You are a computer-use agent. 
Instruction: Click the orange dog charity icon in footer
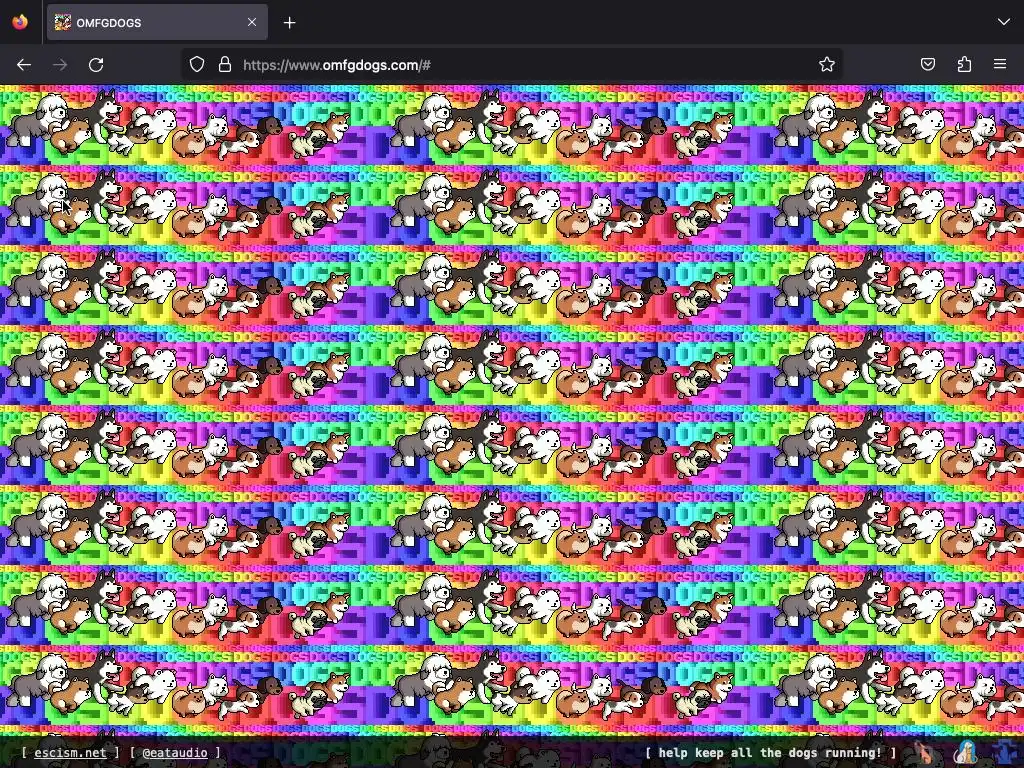(925, 752)
